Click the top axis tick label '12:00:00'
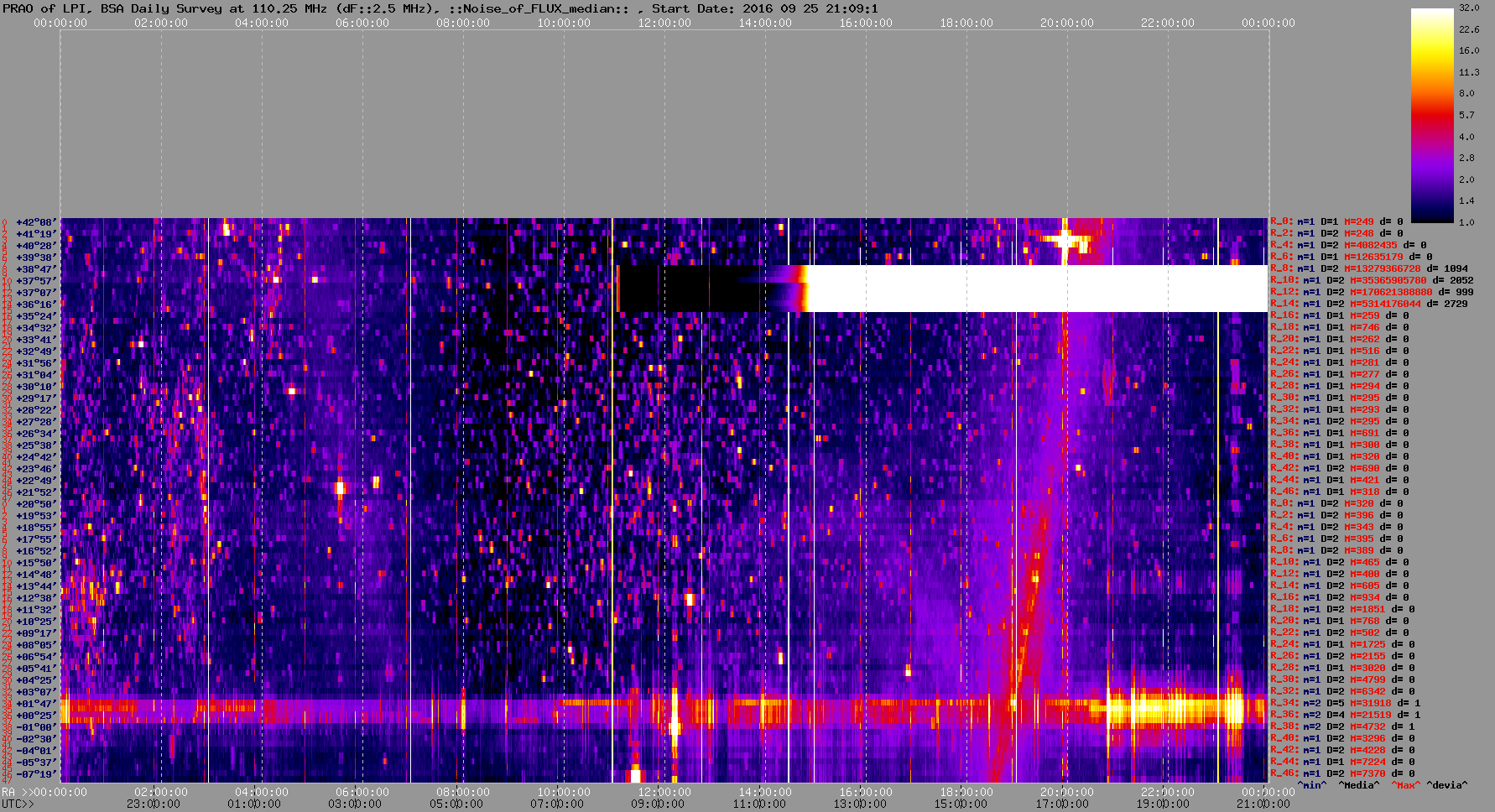The image size is (1495, 812). pos(664,23)
